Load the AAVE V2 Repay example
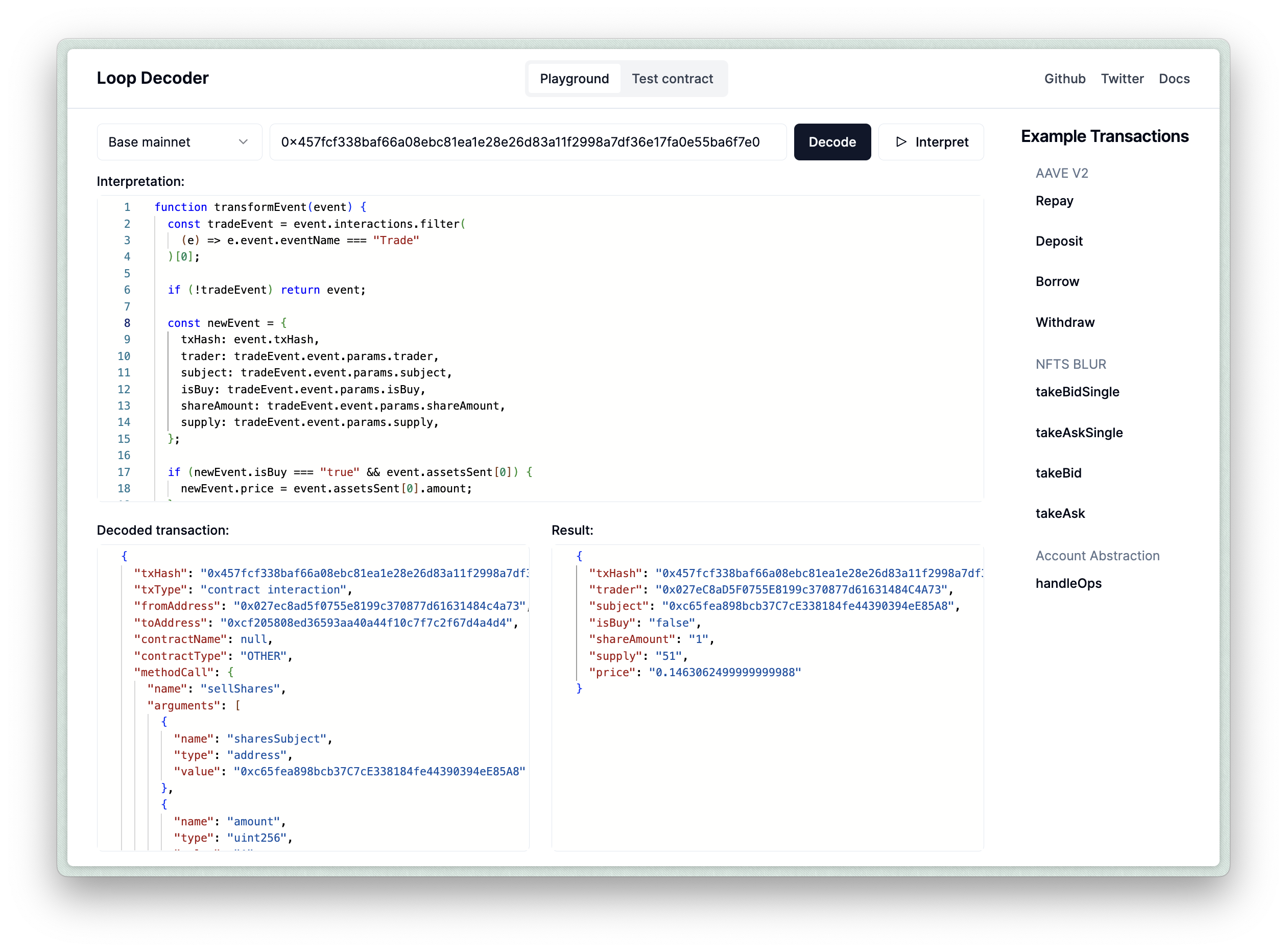 (x=1054, y=201)
